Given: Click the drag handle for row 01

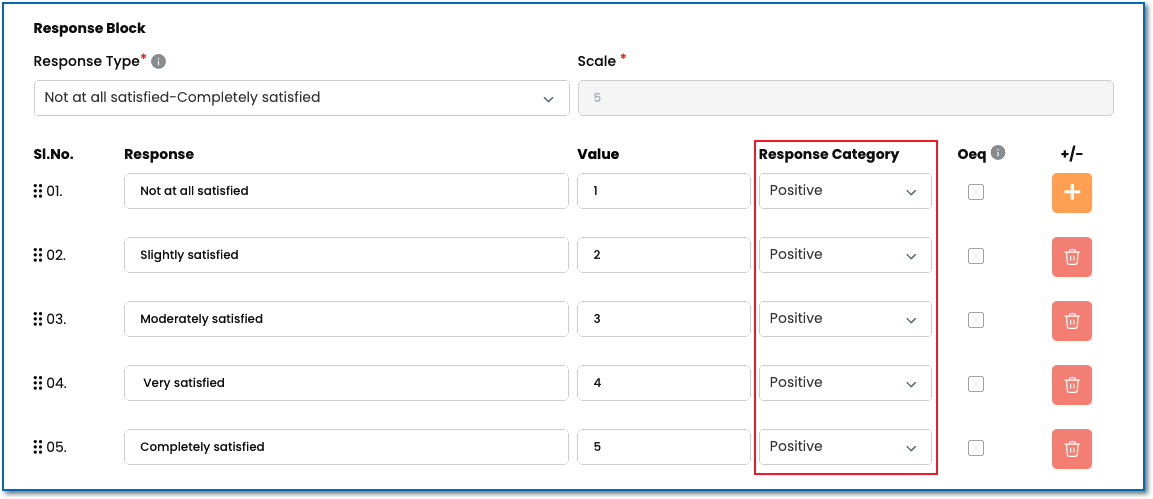Looking at the screenshot, I should (x=38, y=191).
